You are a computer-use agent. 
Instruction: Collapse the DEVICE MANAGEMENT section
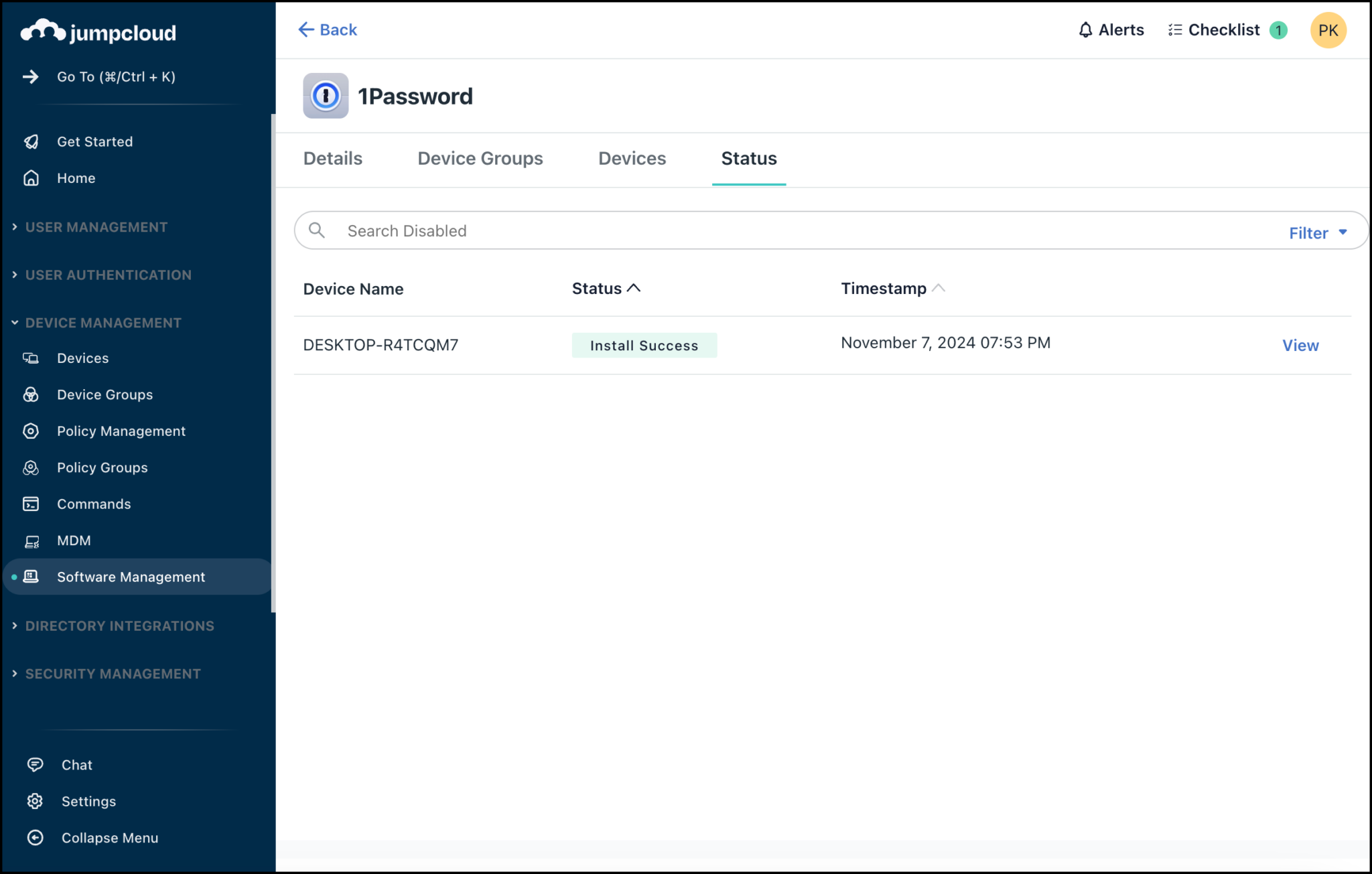click(103, 322)
